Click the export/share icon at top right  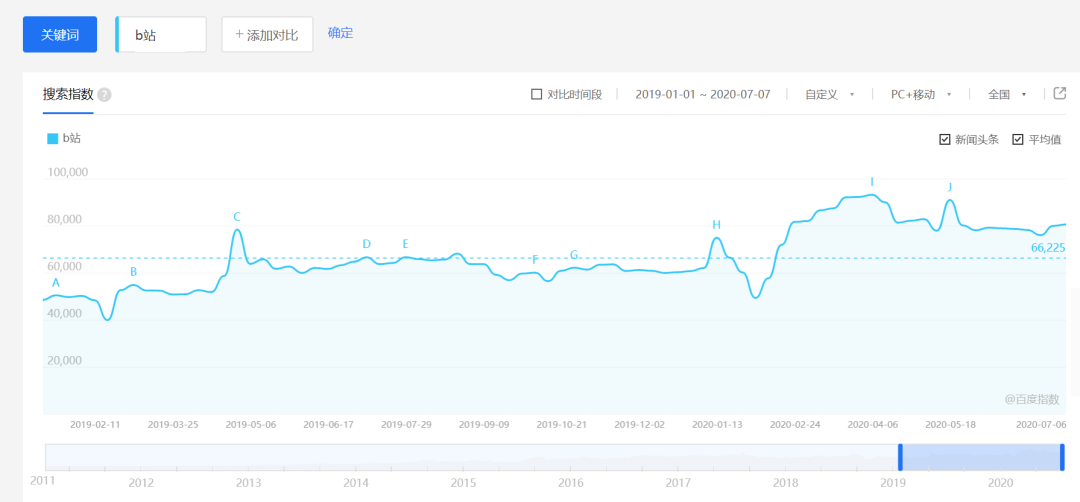point(1060,94)
